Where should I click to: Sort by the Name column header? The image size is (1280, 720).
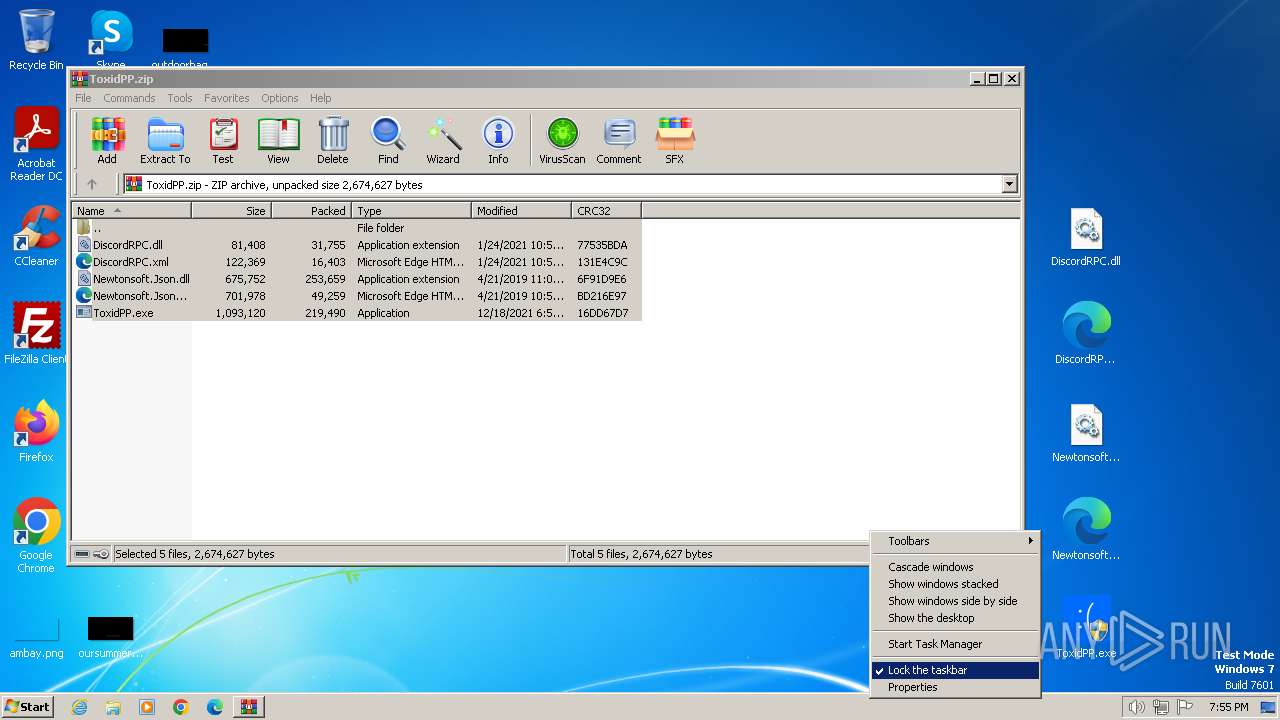coord(132,211)
